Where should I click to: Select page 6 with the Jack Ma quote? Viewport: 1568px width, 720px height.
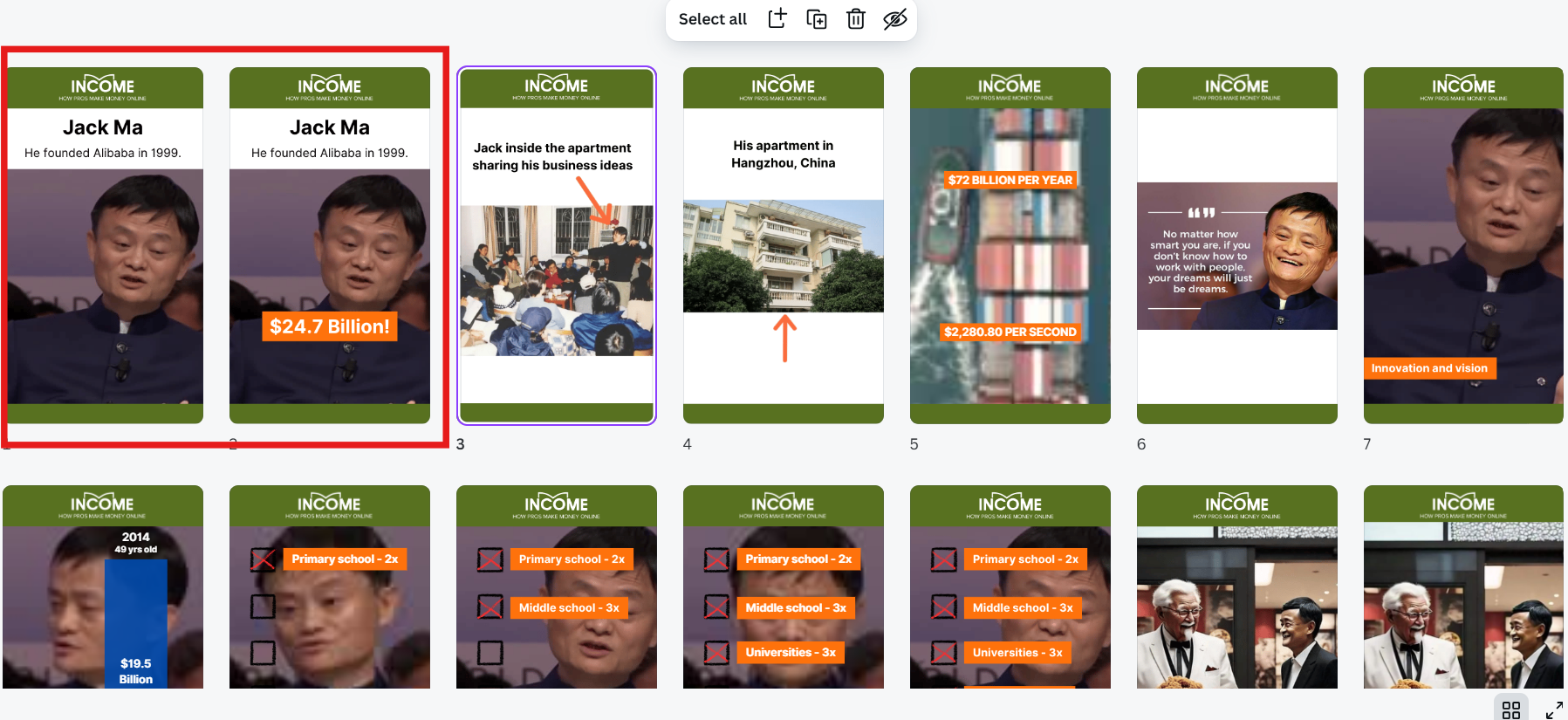pos(1237,245)
